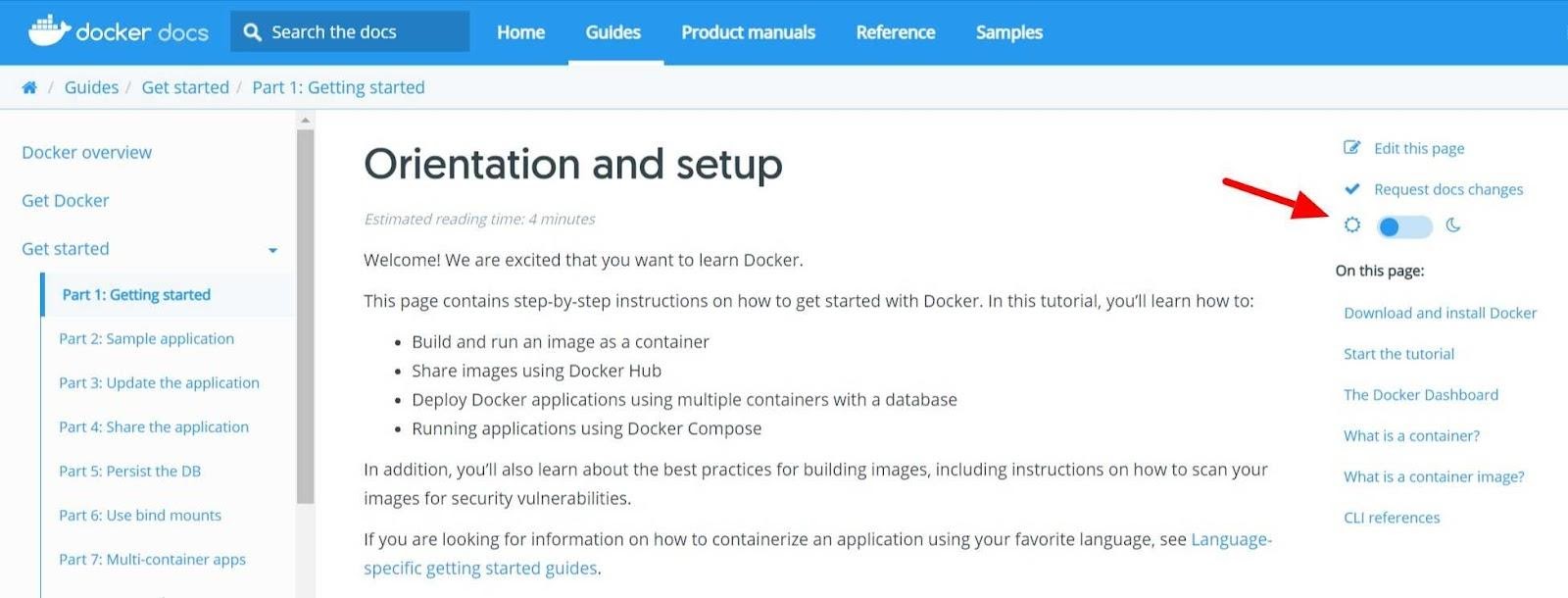Click Part 1: Getting started breadcrumb
The width and height of the screenshot is (1568, 598).
[338, 87]
